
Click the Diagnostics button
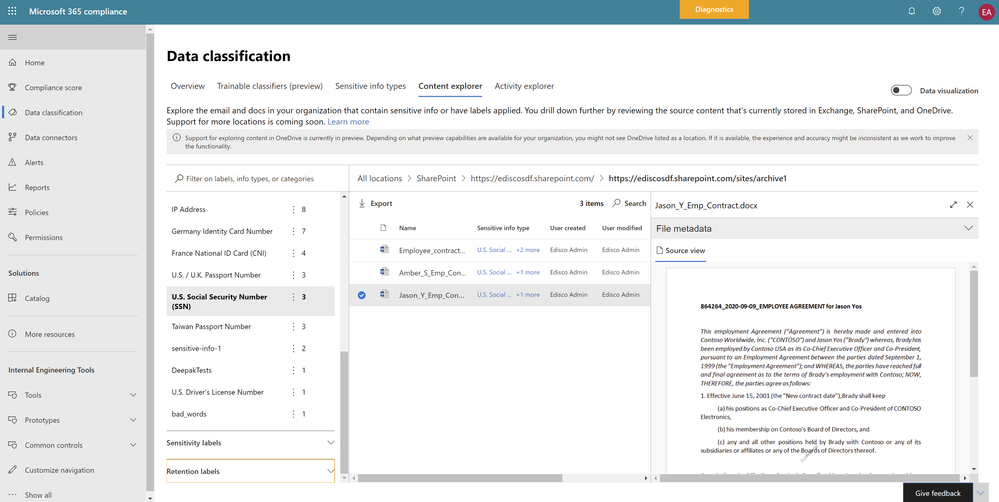point(714,10)
